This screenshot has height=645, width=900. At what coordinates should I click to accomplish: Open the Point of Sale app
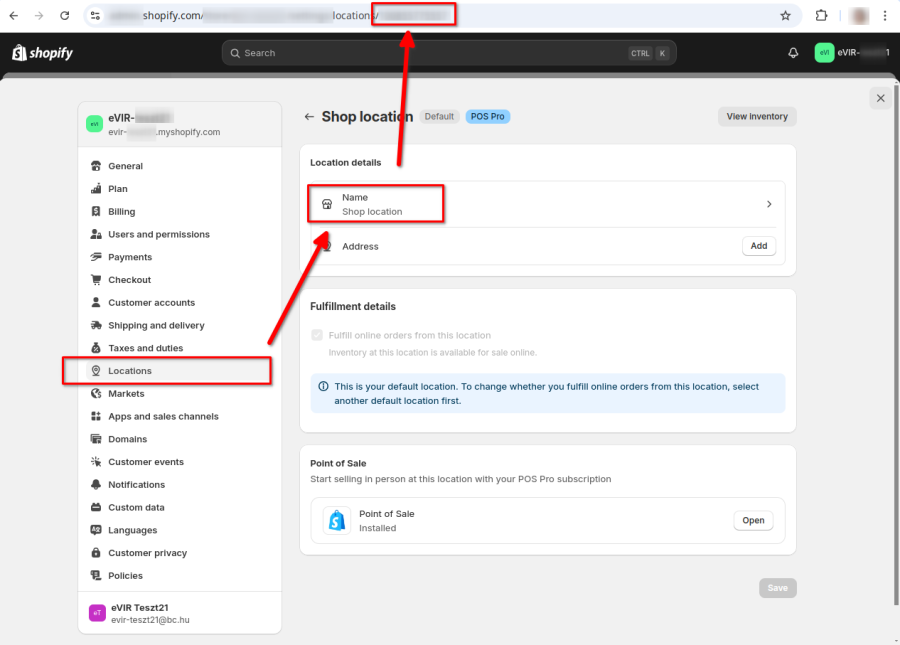[753, 520]
